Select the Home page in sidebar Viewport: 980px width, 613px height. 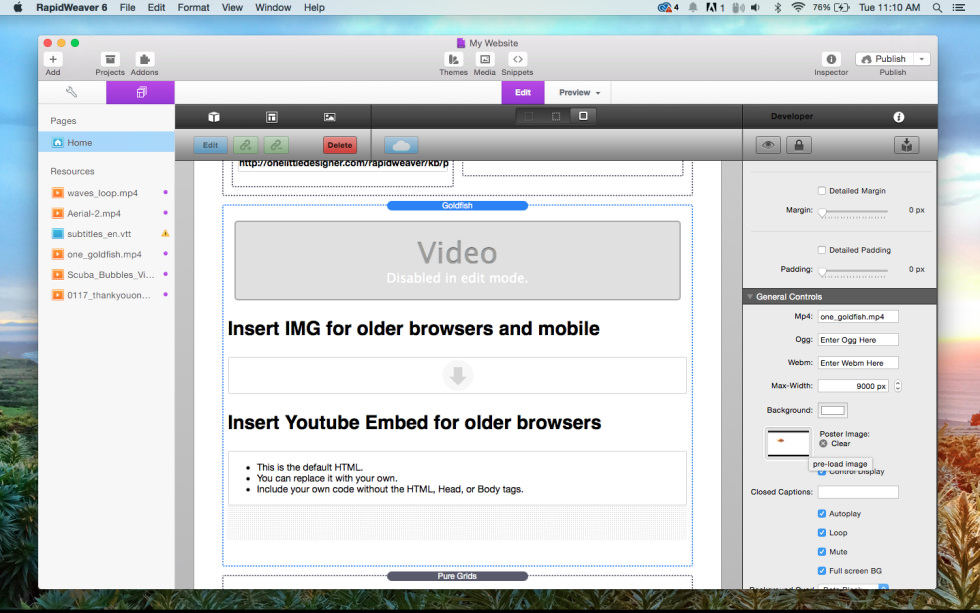(106, 142)
